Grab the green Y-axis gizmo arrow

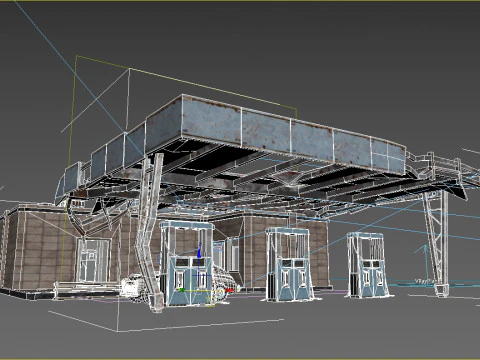[x=182, y=290]
